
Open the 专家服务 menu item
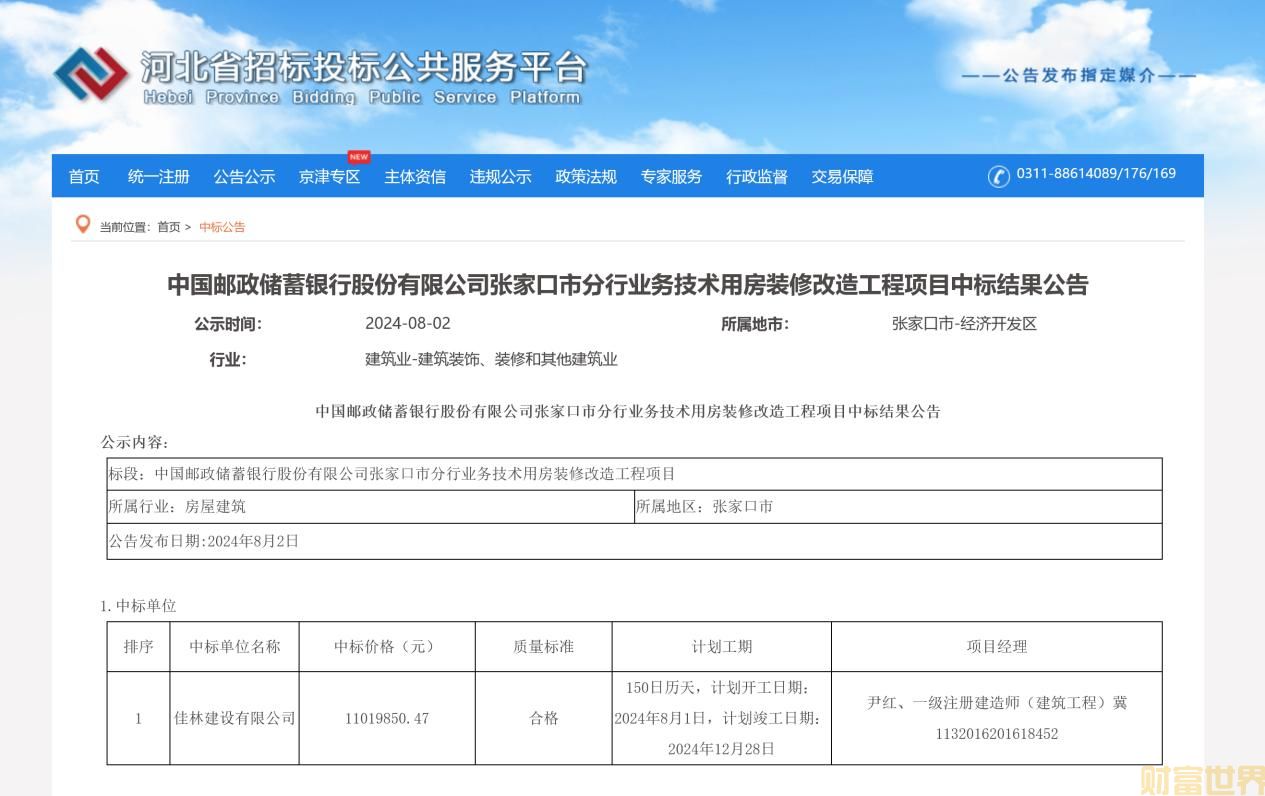(x=672, y=177)
